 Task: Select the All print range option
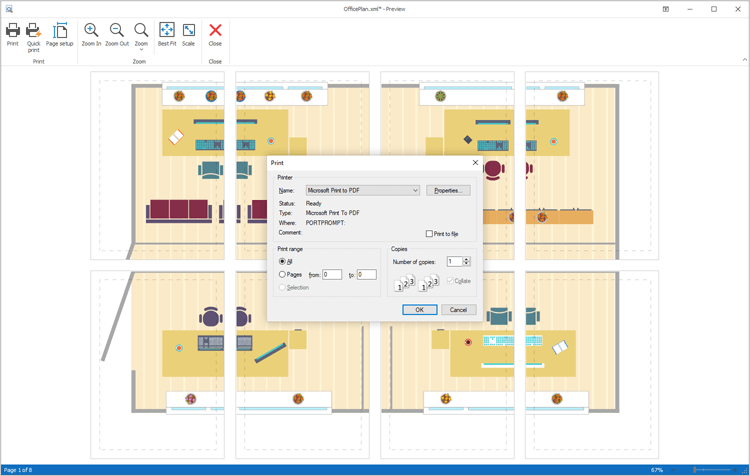[283, 262]
